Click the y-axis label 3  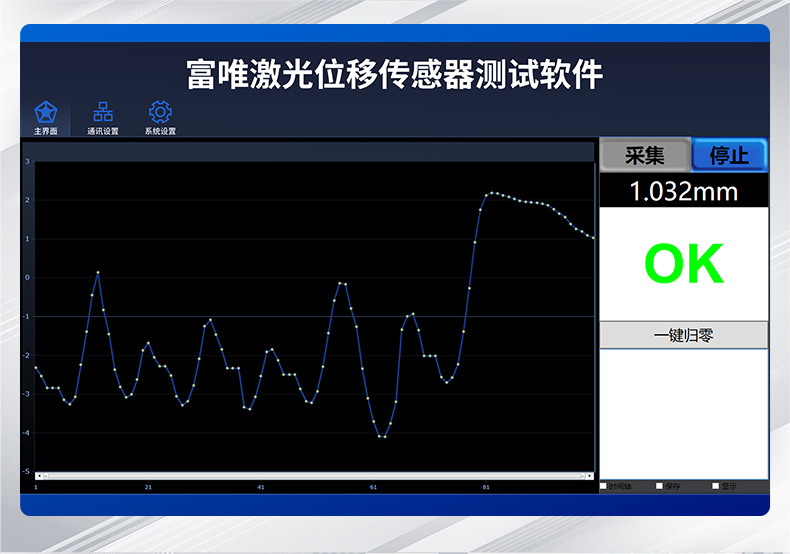click(x=27, y=161)
